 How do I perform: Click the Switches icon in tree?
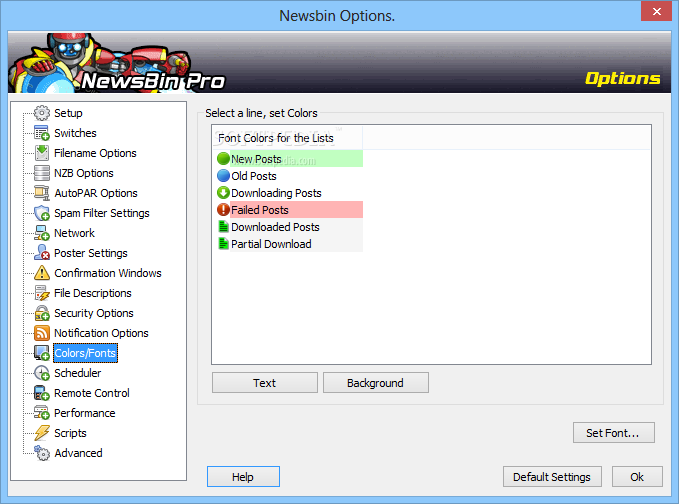pos(42,133)
